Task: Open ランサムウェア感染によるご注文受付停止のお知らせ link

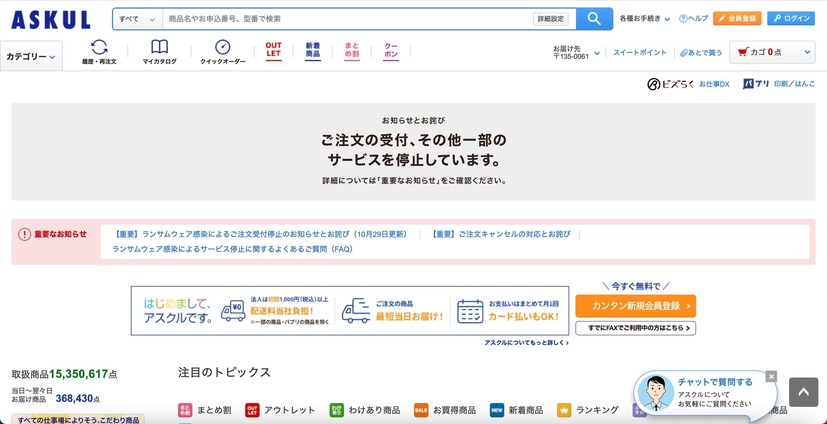Action: tap(260, 234)
